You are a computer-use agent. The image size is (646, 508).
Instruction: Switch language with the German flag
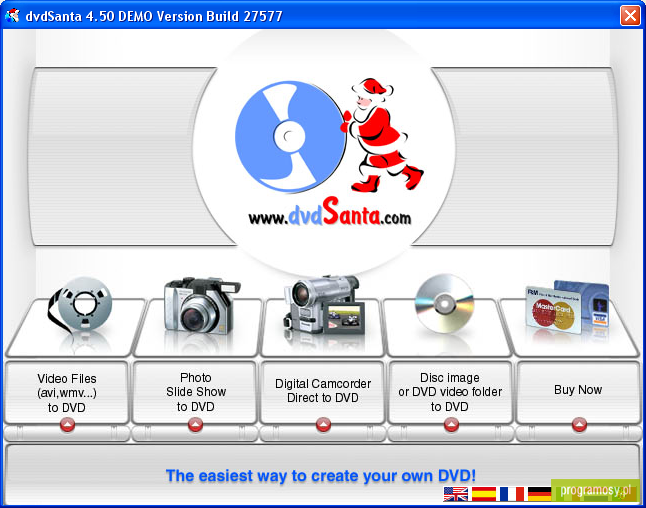click(540, 494)
